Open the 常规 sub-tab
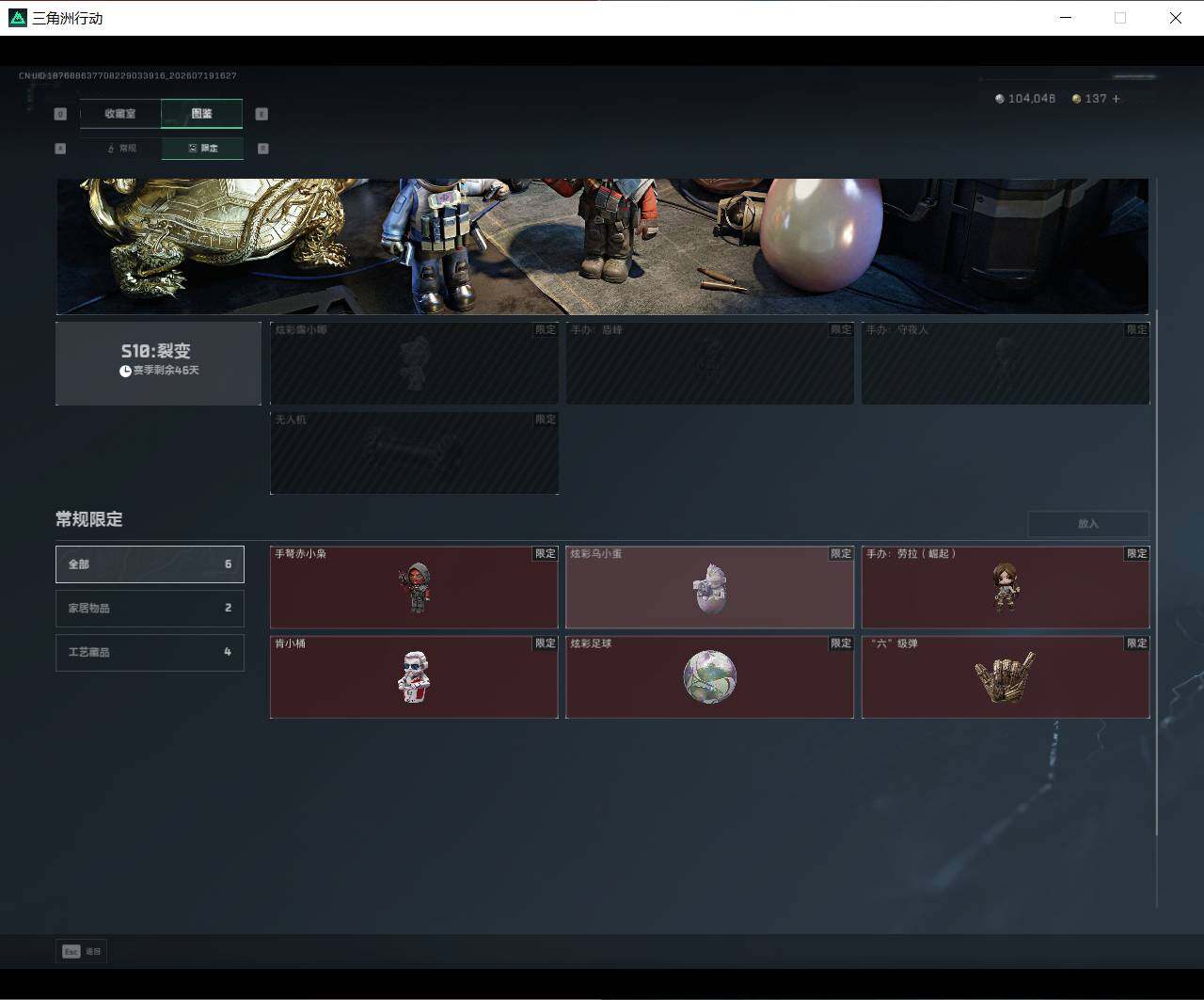This screenshot has height=1000, width=1204. pyautogui.click(x=121, y=149)
